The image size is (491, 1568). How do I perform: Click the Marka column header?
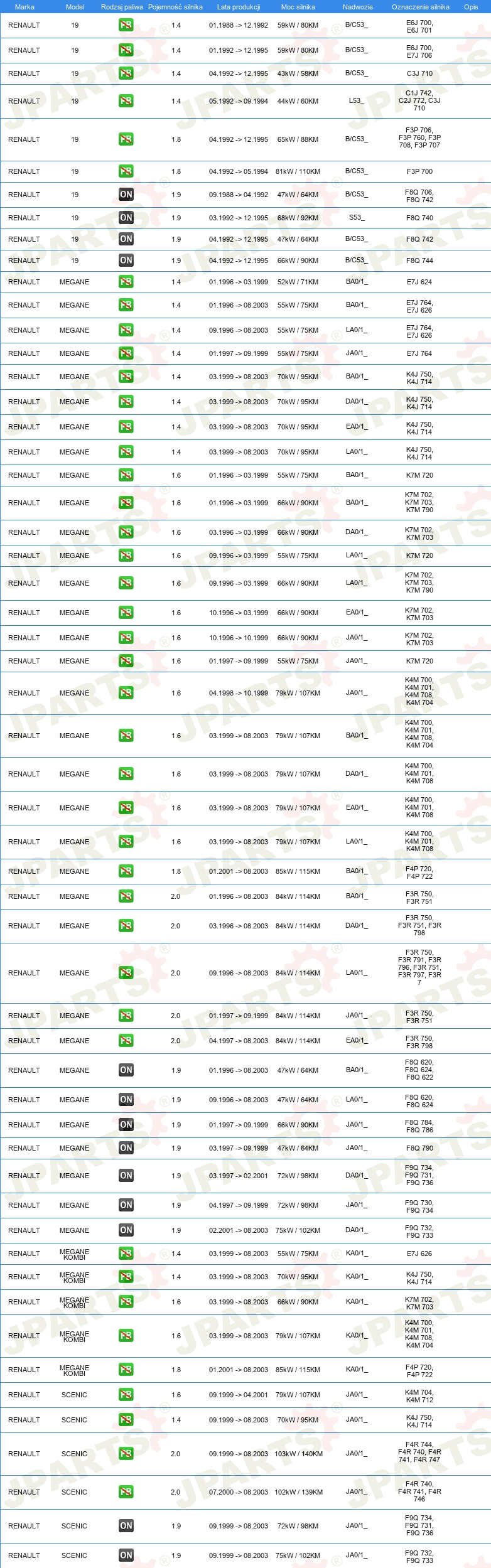pyautogui.click(x=24, y=7)
